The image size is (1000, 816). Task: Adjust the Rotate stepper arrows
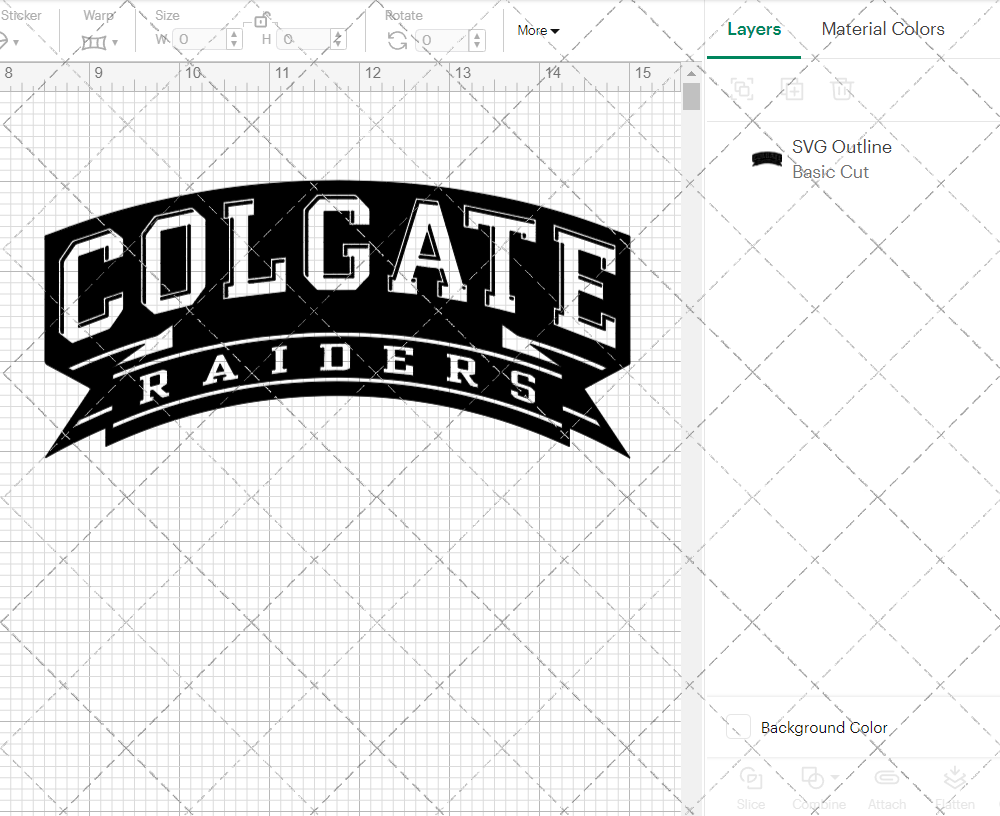476,40
